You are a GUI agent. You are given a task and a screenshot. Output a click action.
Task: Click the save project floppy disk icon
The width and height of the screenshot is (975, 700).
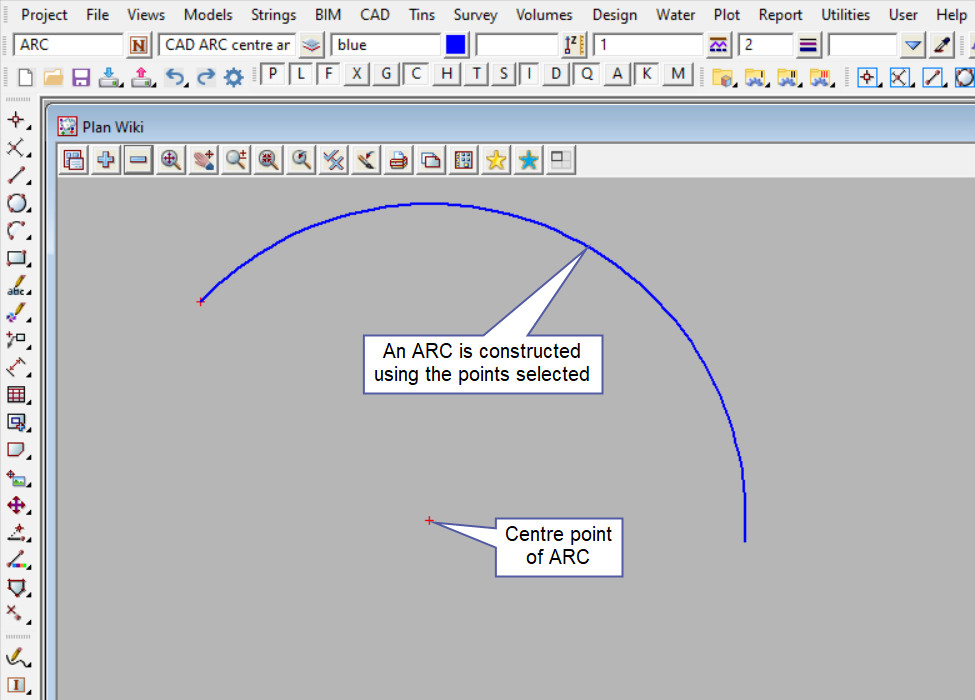coord(81,77)
